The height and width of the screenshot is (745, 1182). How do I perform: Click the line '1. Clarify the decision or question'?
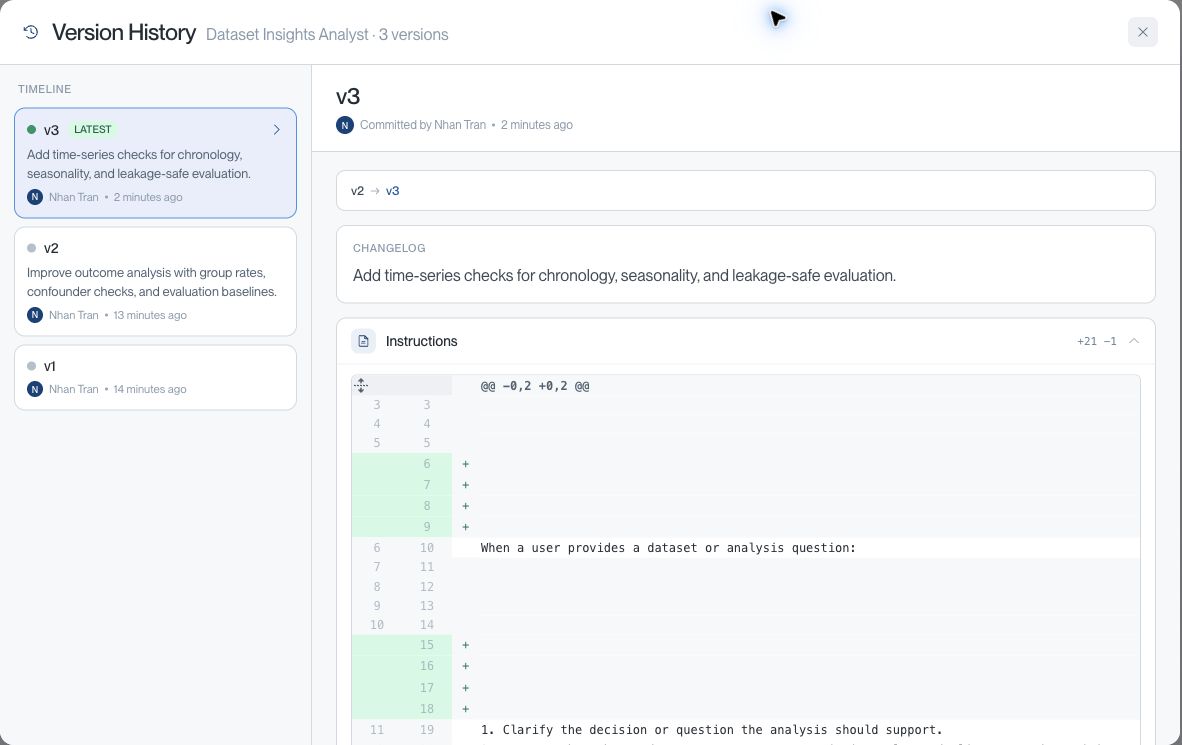click(712, 730)
